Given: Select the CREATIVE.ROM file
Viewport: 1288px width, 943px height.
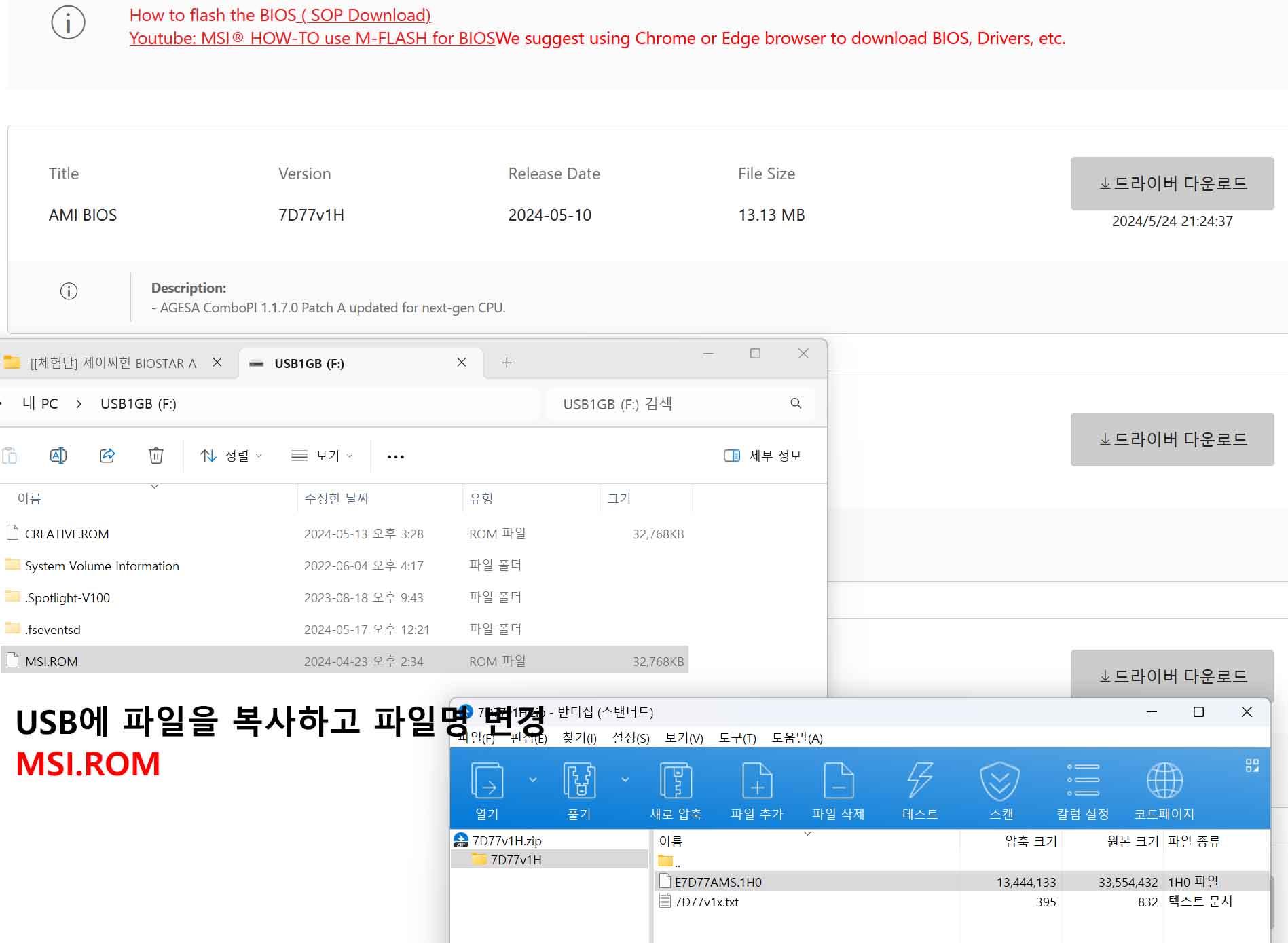Looking at the screenshot, I should pos(345,534).
